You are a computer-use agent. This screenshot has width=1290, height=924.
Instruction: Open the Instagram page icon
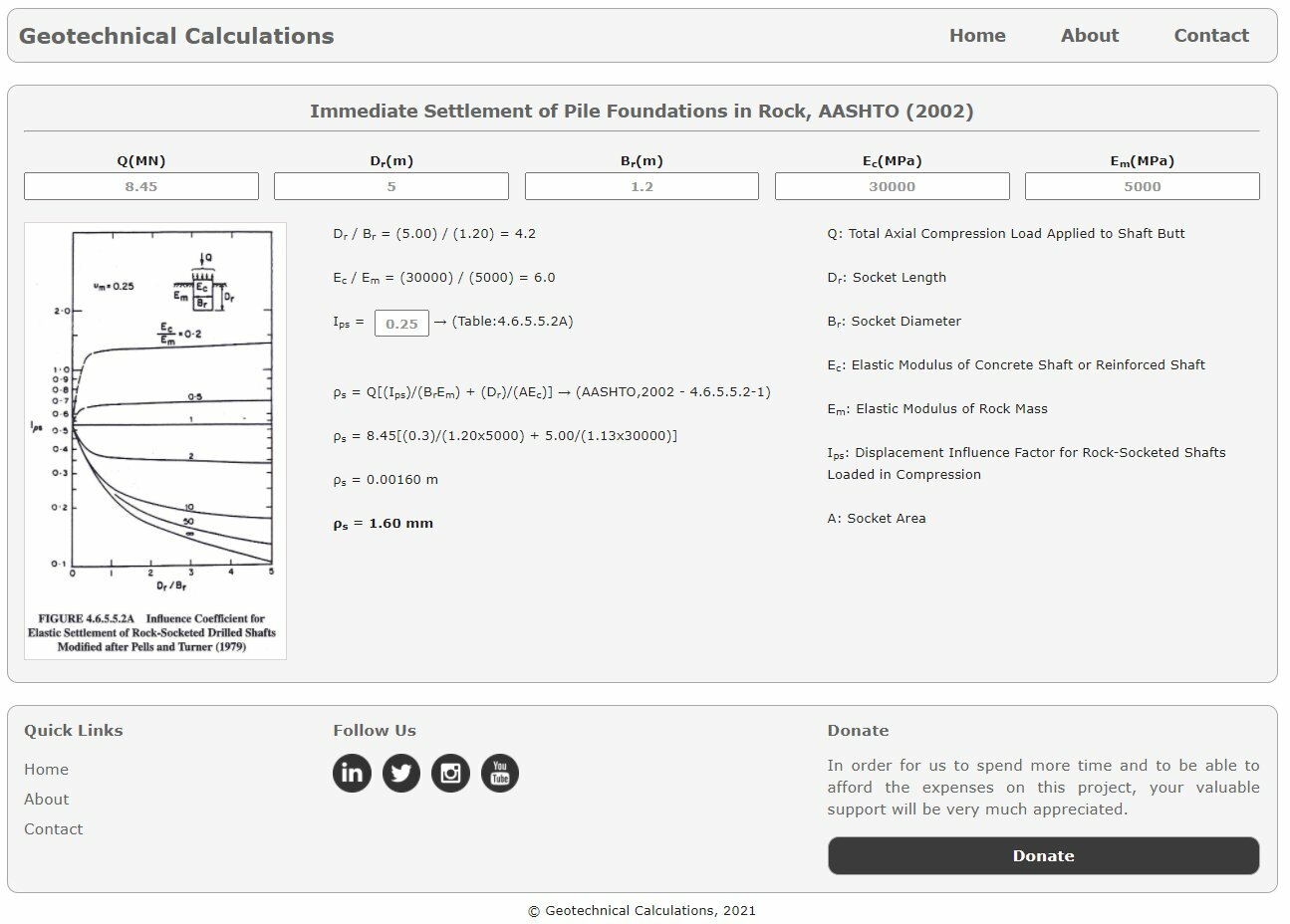pos(450,773)
